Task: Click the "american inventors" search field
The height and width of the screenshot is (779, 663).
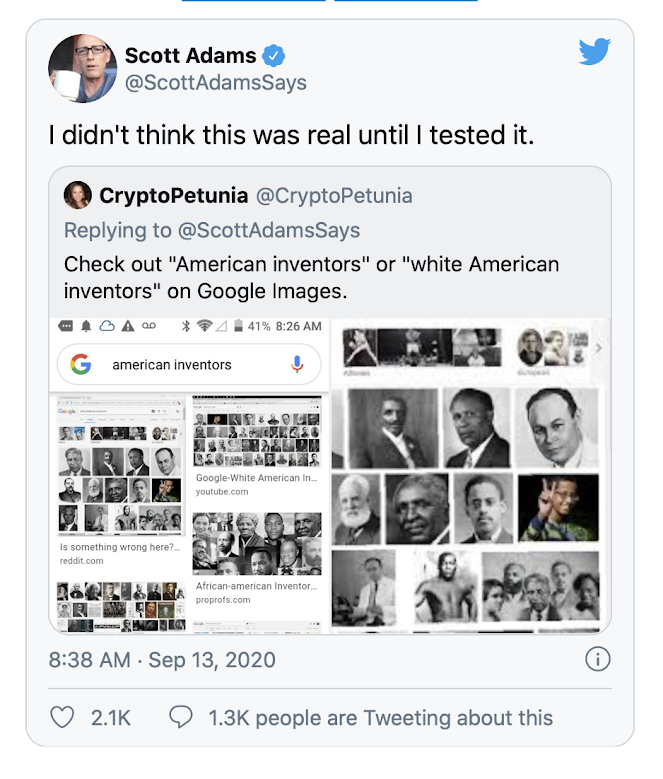Action: pos(180,365)
